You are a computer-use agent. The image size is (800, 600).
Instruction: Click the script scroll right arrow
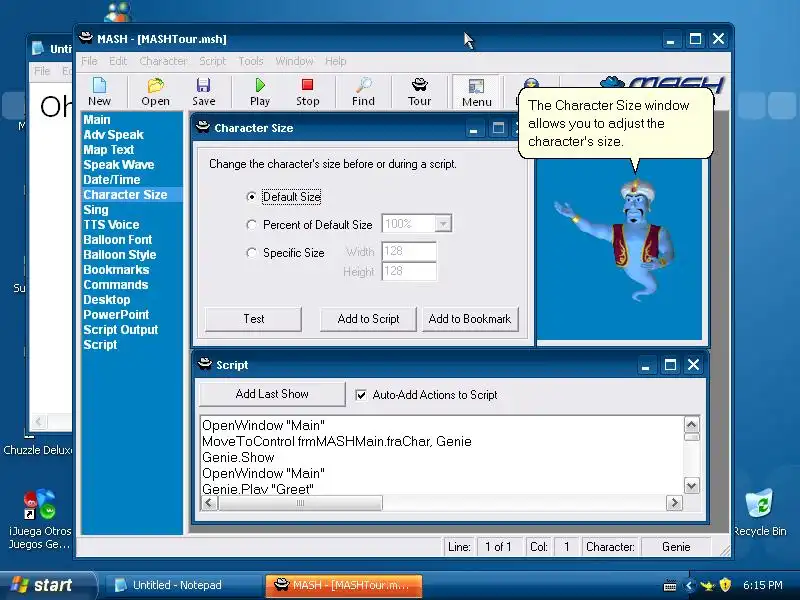pos(674,503)
